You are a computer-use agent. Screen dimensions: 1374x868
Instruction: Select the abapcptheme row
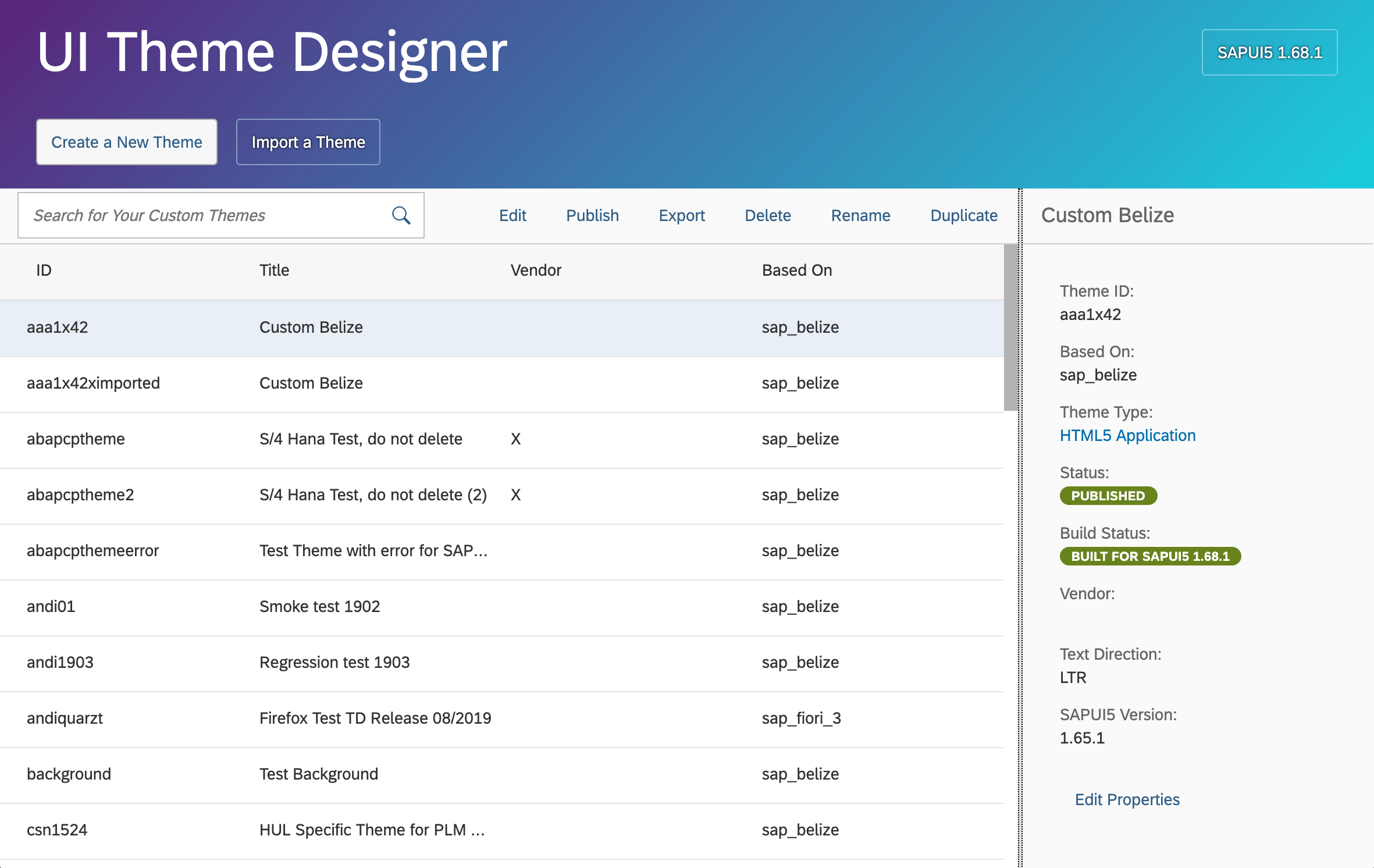coord(502,439)
